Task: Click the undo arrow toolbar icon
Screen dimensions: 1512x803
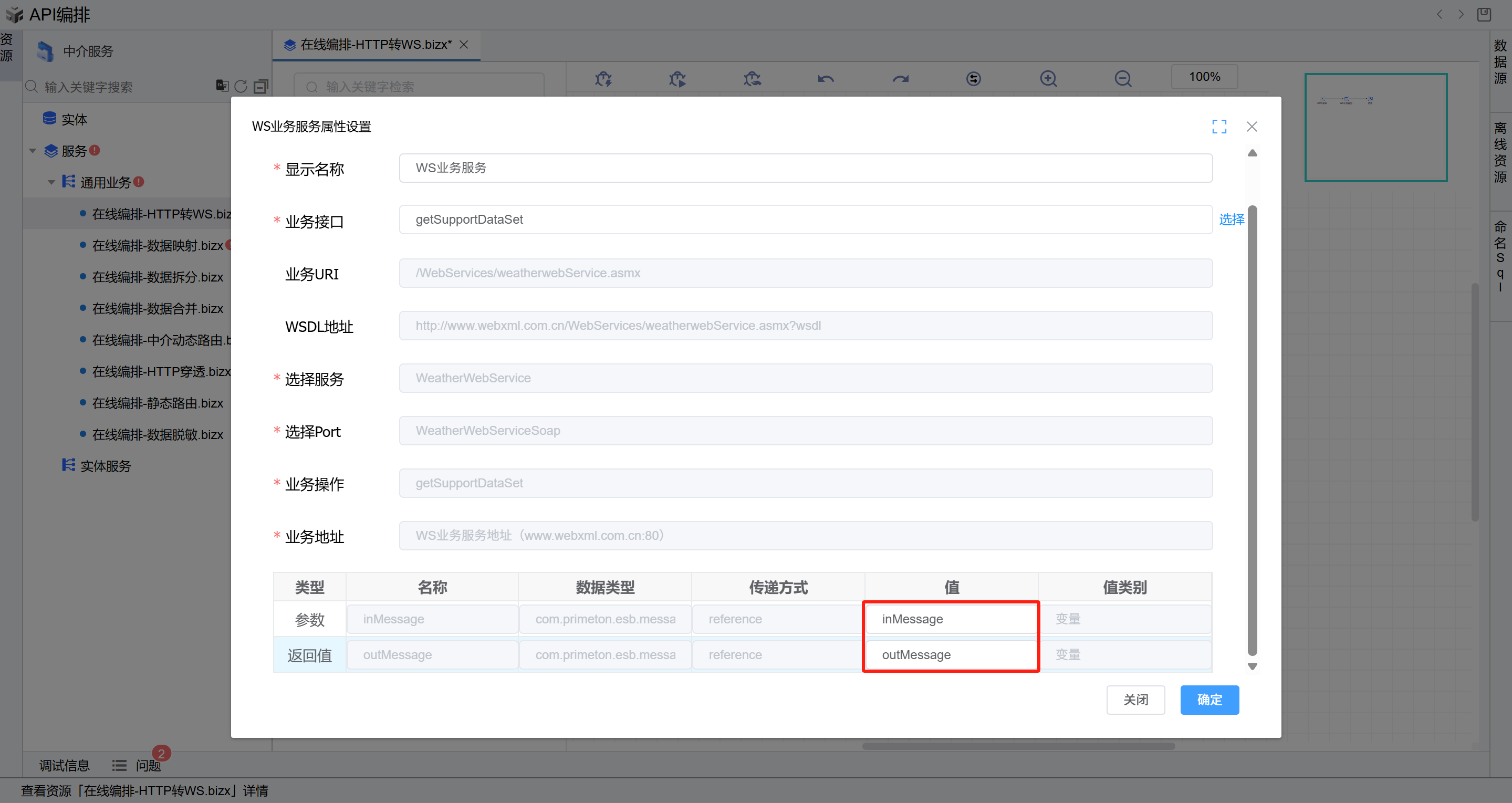Action: click(x=825, y=79)
